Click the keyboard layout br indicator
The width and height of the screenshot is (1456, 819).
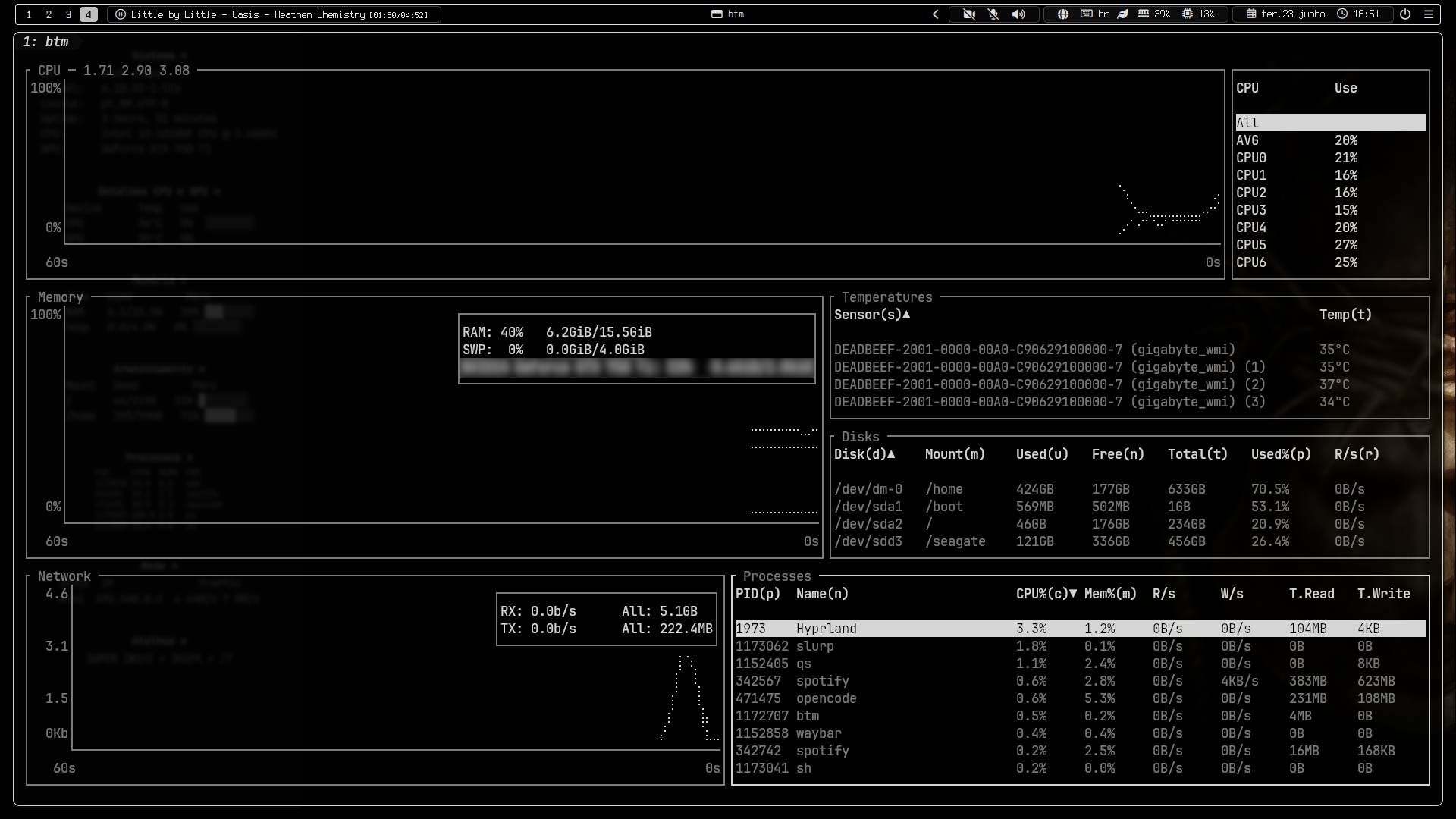[x=1094, y=14]
